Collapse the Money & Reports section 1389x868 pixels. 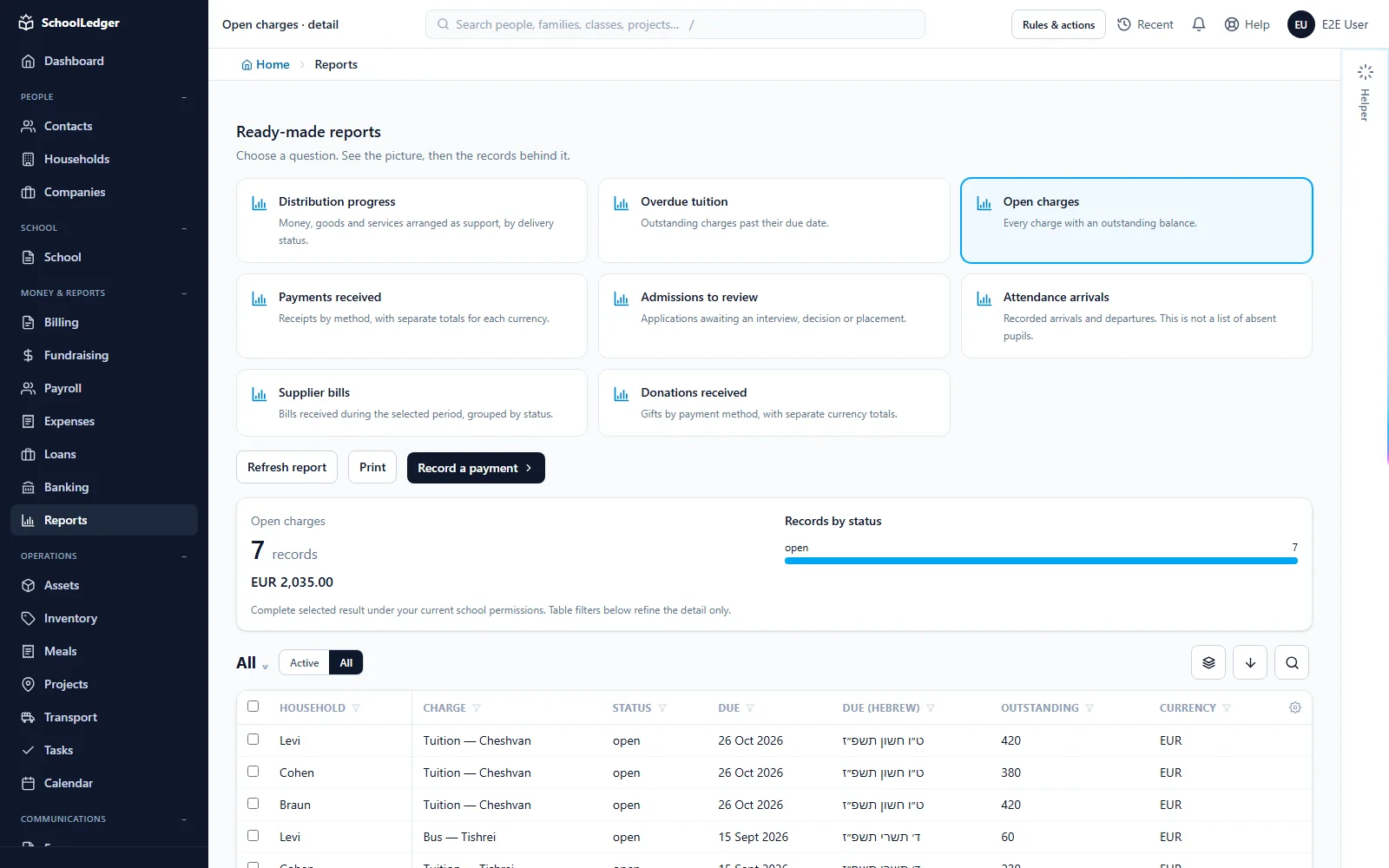pos(184,293)
